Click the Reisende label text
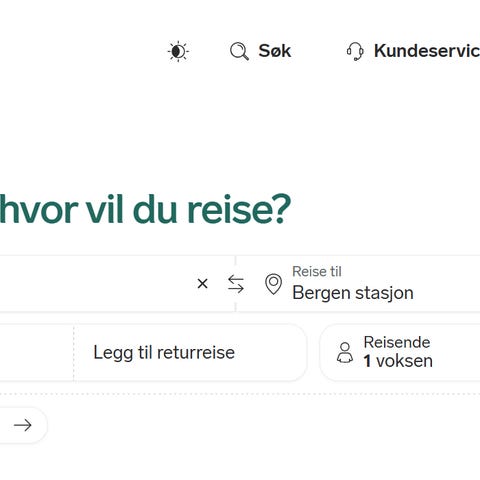 (397, 342)
